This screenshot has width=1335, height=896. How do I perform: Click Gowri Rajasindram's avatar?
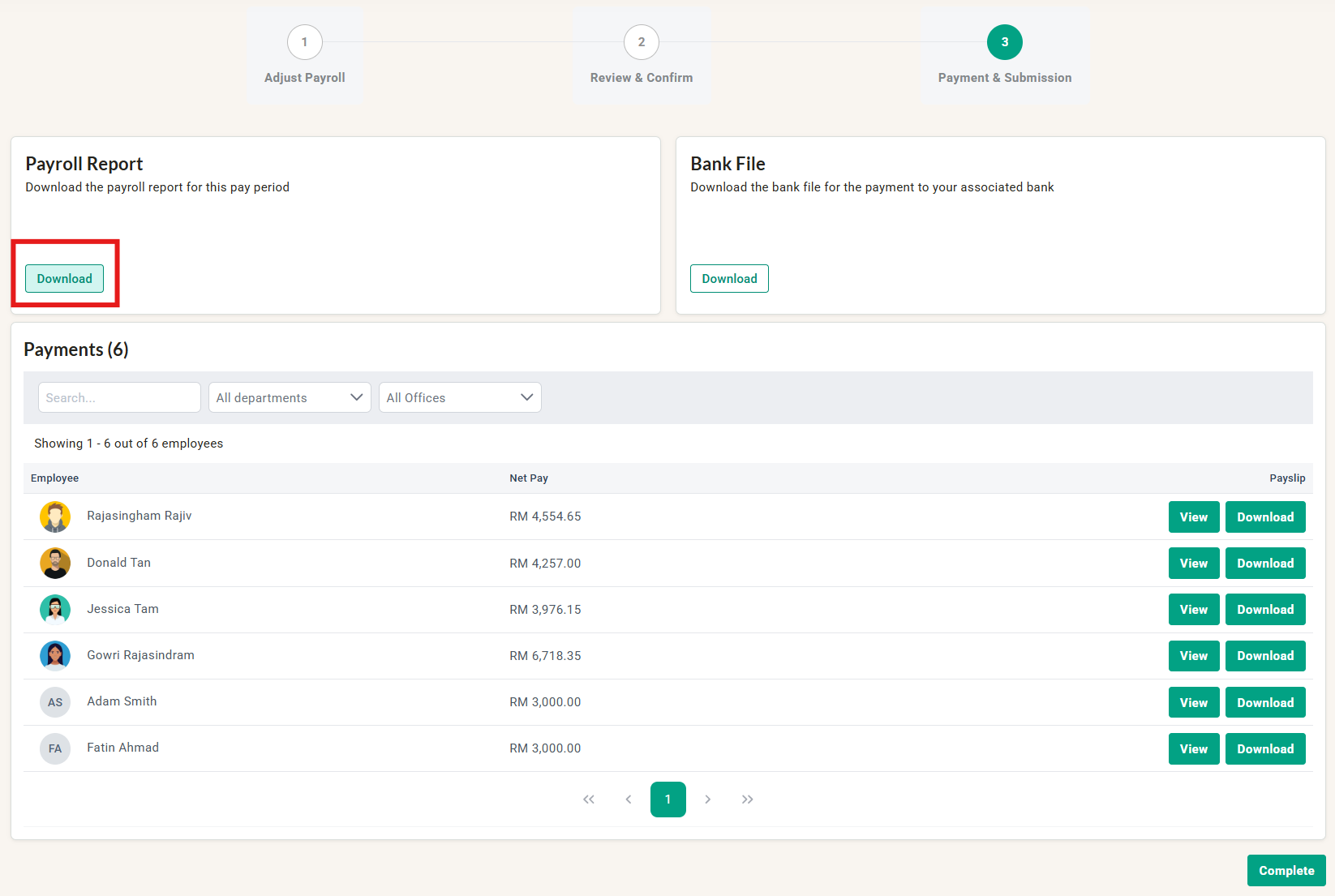55,655
